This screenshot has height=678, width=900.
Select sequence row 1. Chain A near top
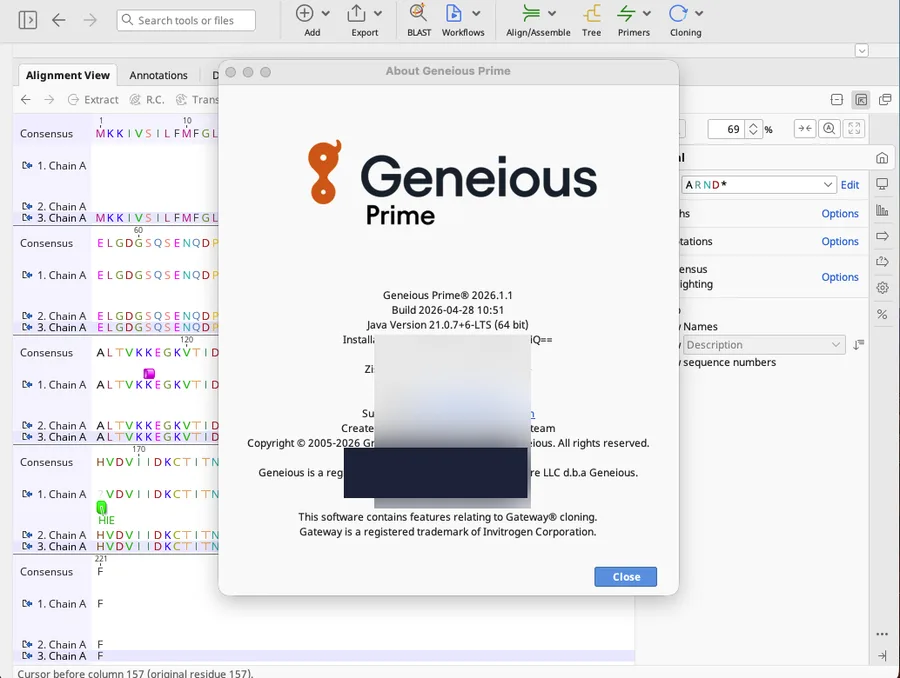(x=54, y=166)
